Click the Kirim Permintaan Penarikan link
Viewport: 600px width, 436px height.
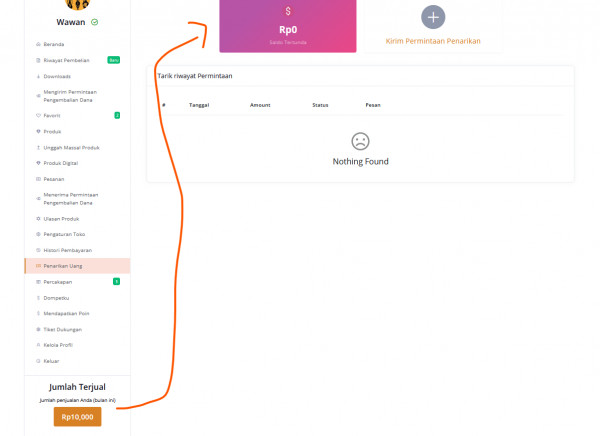[433, 41]
